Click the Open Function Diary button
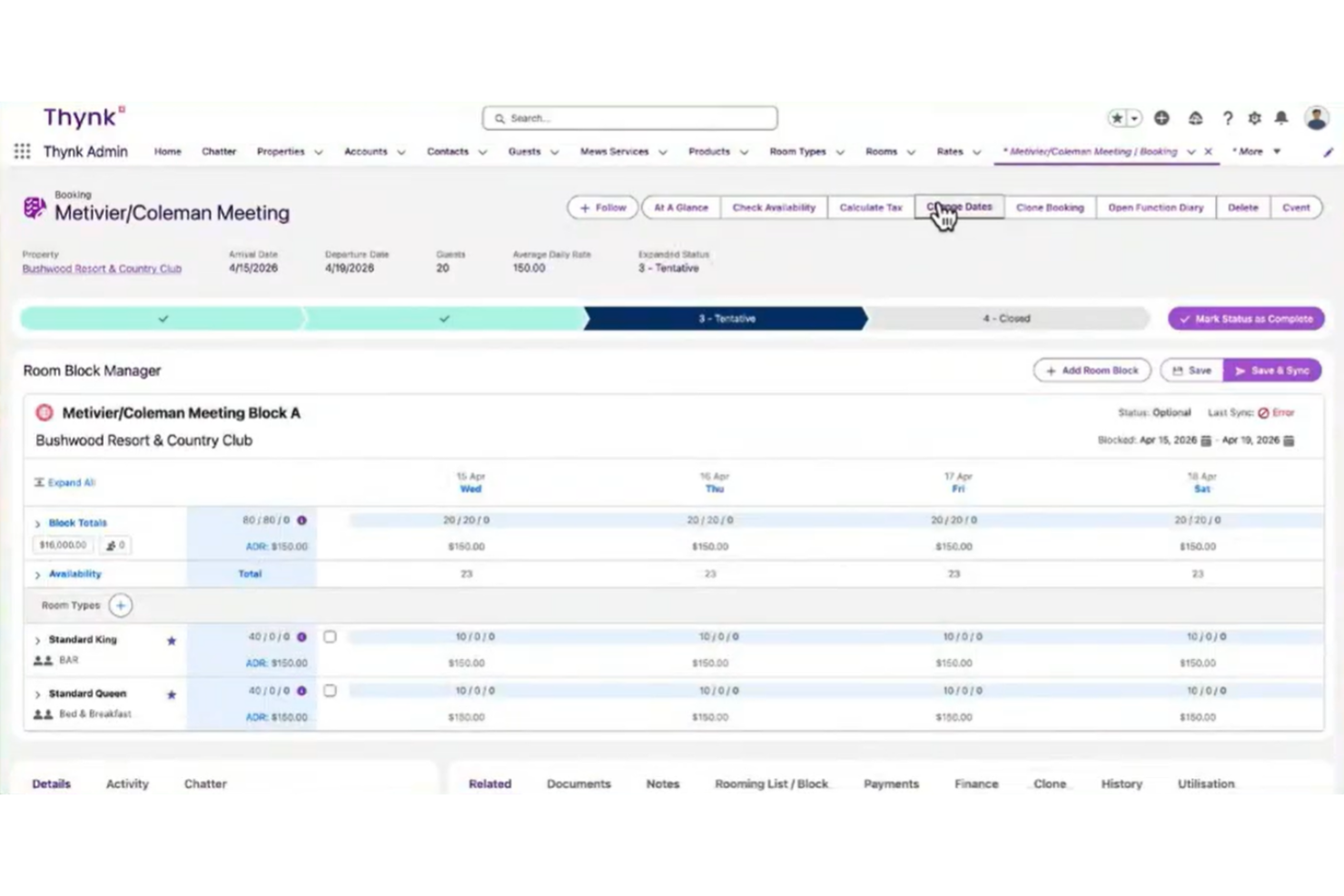Image resolution: width=1344 pixels, height=896 pixels. tap(1155, 207)
